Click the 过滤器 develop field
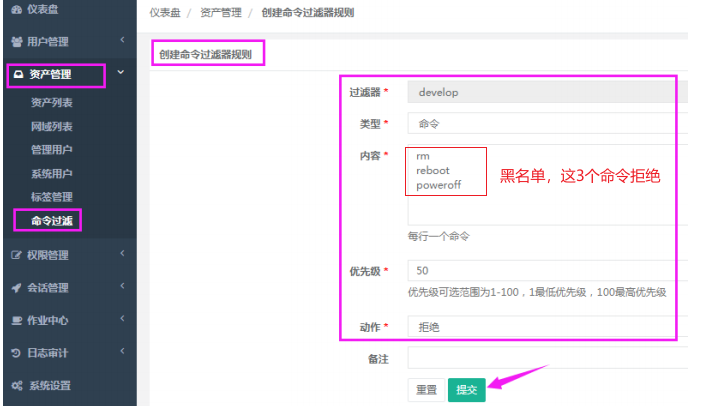The height and width of the screenshot is (406, 716). coord(548,92)
